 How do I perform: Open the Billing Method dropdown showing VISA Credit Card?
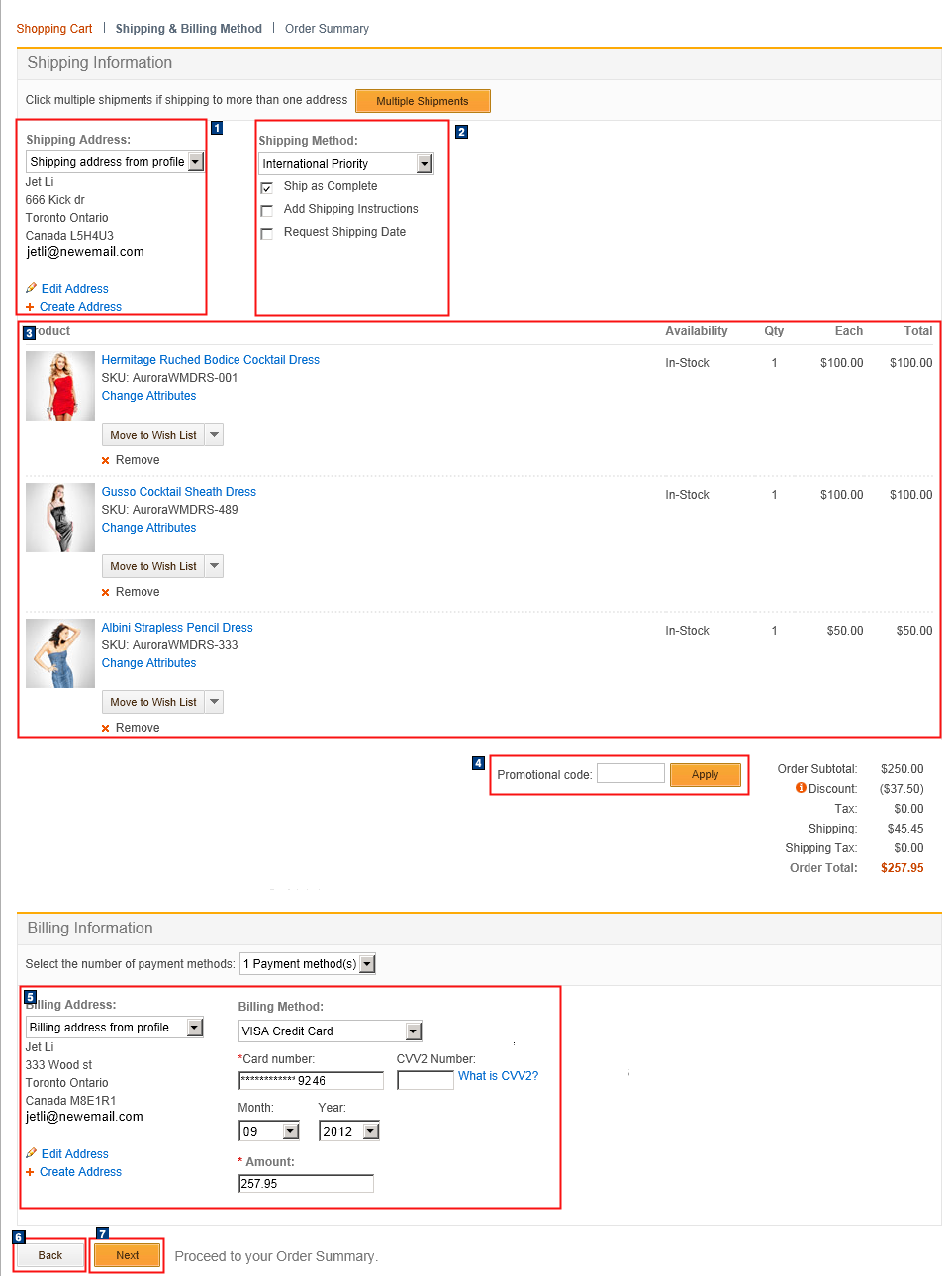[x=415, y=1031]
